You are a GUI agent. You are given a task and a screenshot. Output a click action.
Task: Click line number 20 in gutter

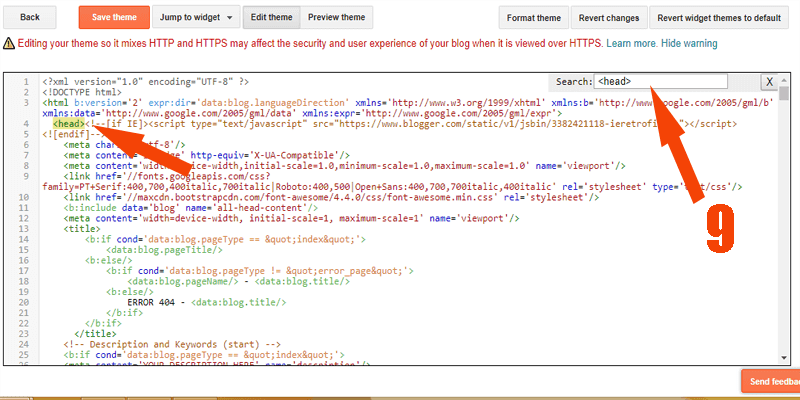(x=24, y=302)
